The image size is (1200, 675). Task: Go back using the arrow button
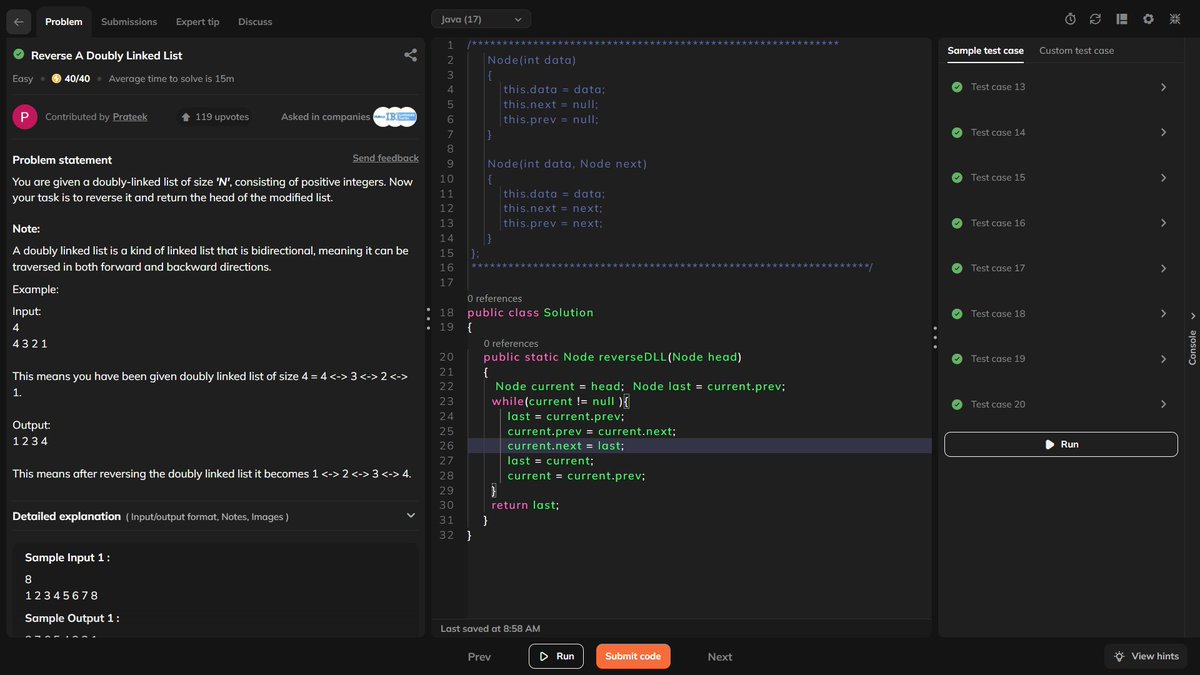click(21, 21)
